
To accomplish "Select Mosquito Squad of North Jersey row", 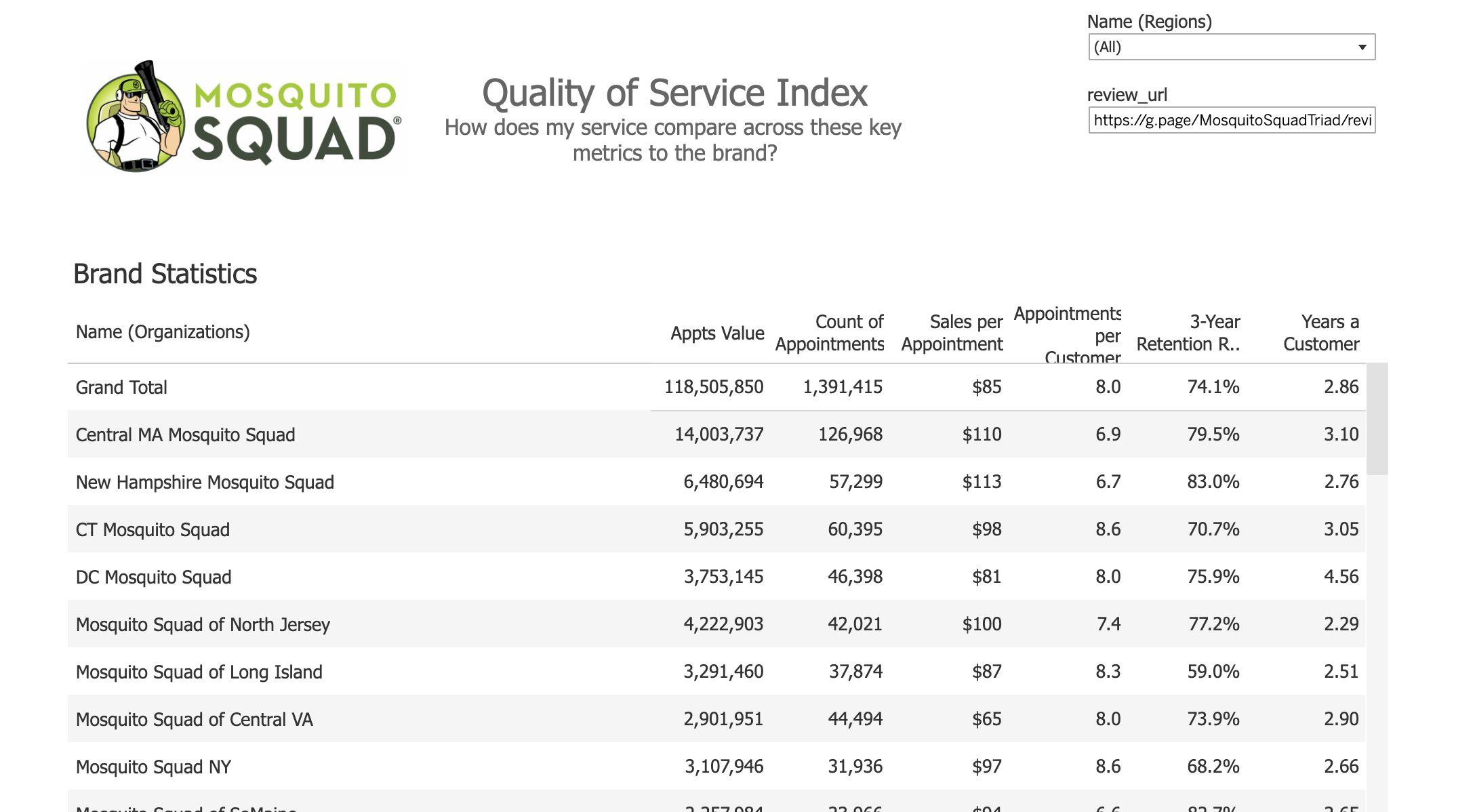I will click(203, 625).
